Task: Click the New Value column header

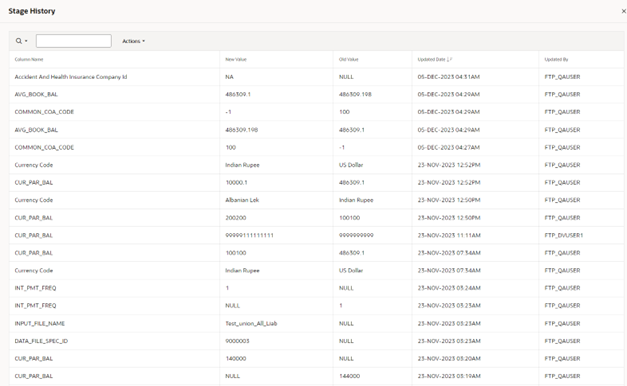Action: pos(236,59)
